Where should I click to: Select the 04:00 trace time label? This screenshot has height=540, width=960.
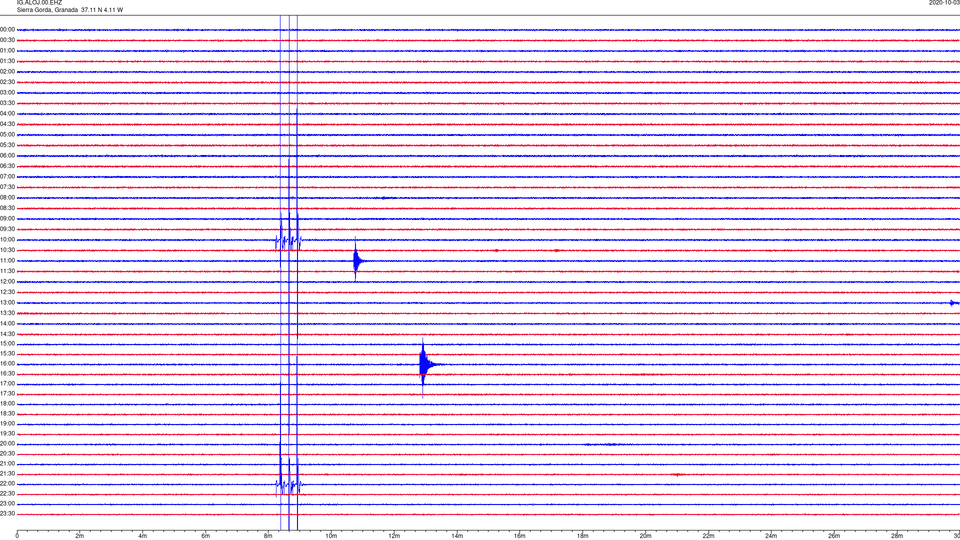click(7, 114)
